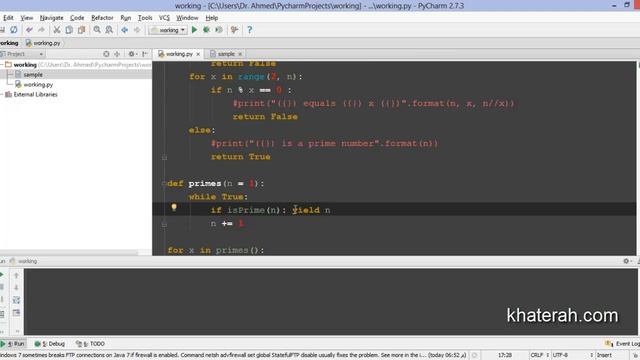
Task: Click the Copy icon in the toolbar
Action: (x=69, y=30)
